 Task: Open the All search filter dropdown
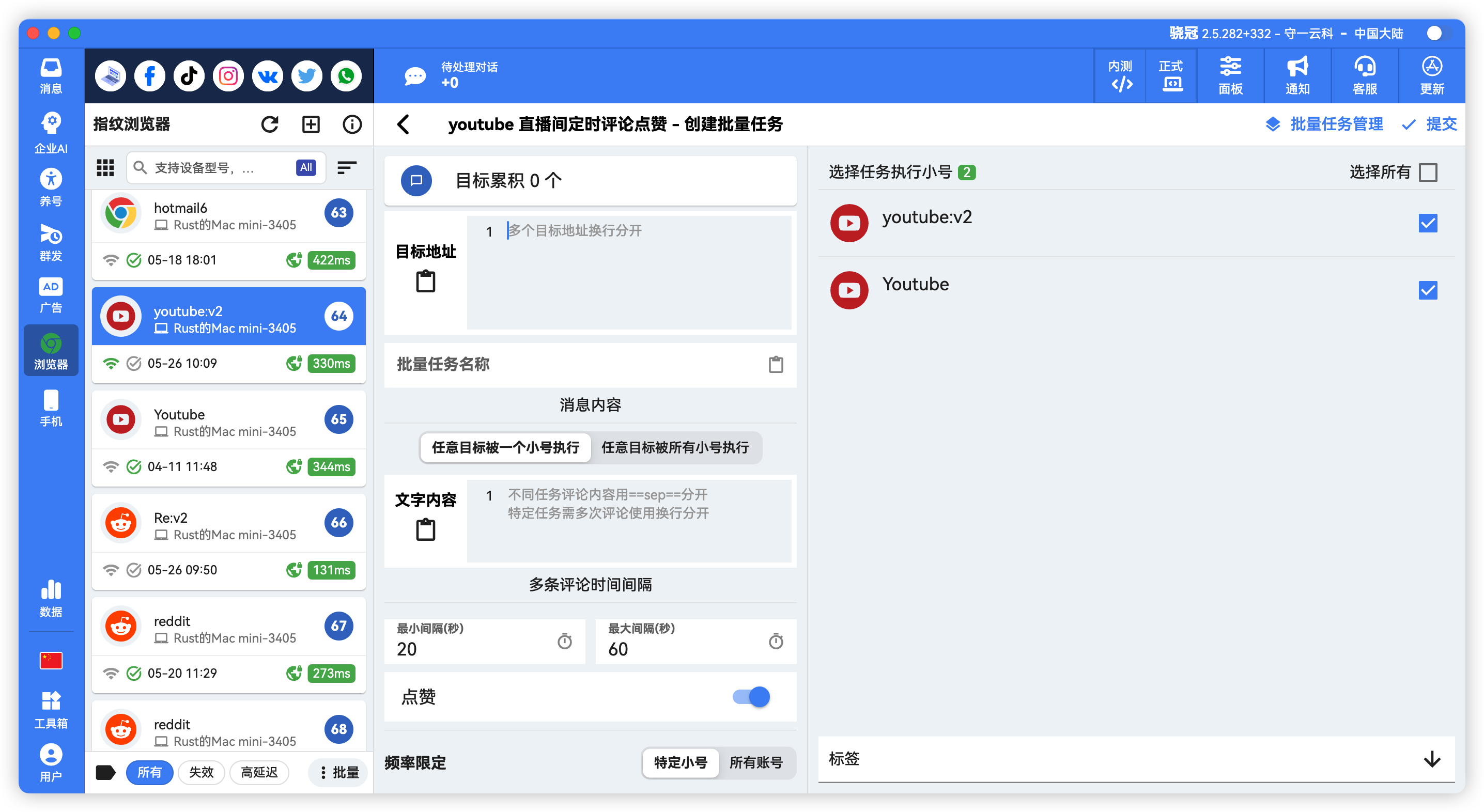(306, 167)
